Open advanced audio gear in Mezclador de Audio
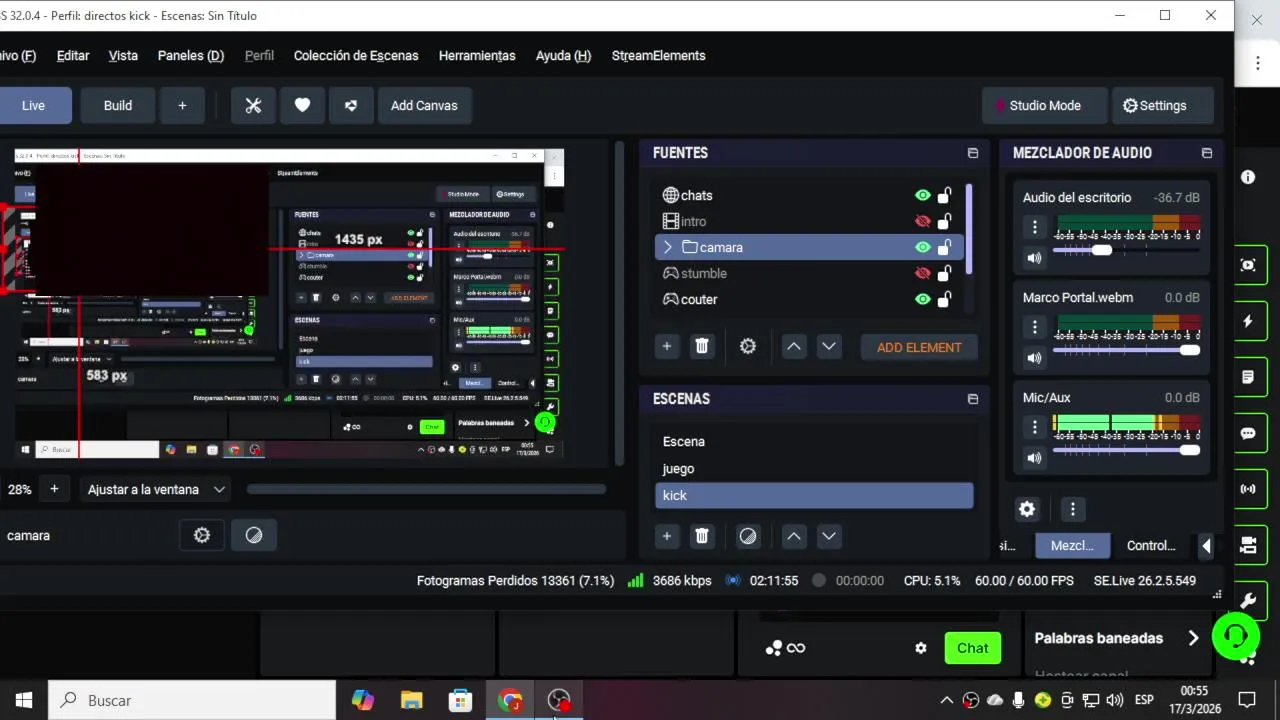This screenshot has height=720, width=1280. point(1027,509)
